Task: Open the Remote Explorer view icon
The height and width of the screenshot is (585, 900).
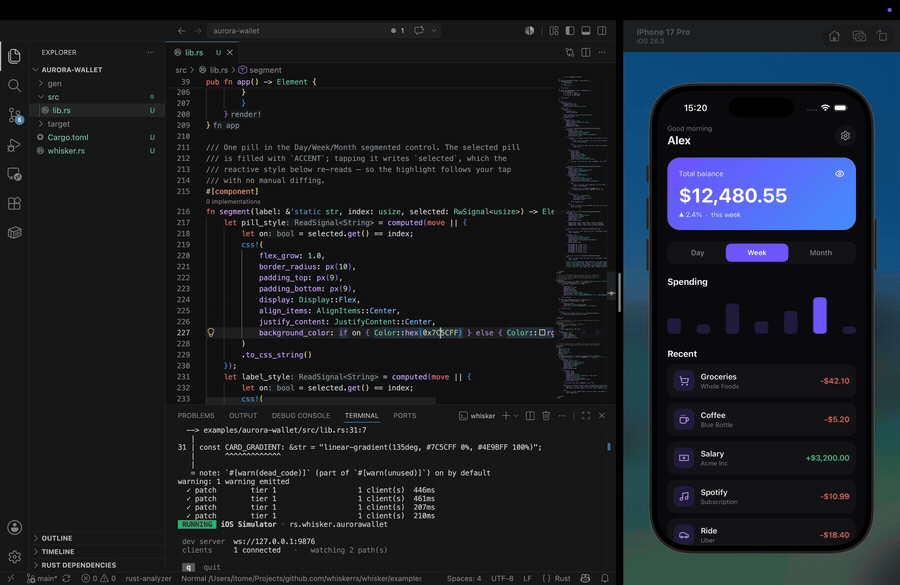Action: (14, 174)
